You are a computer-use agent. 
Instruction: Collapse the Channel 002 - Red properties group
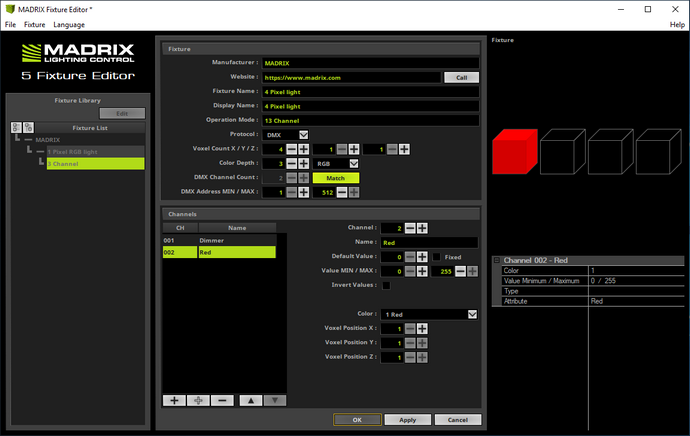point(497,260)
